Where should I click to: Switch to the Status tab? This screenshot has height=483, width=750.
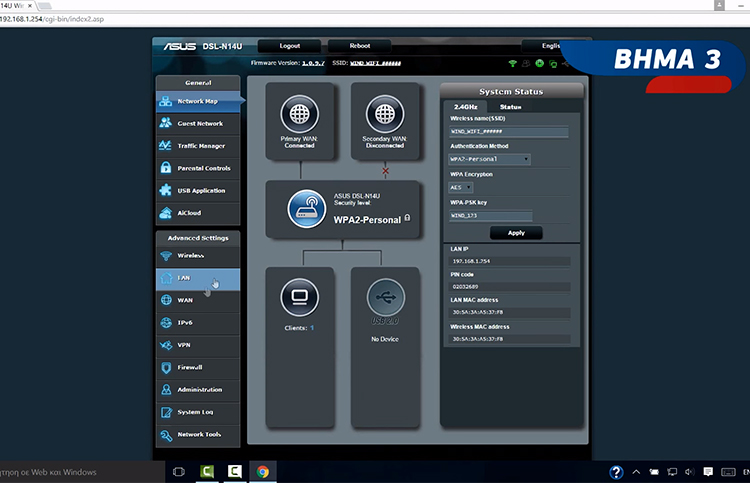(x=510, y=107)
